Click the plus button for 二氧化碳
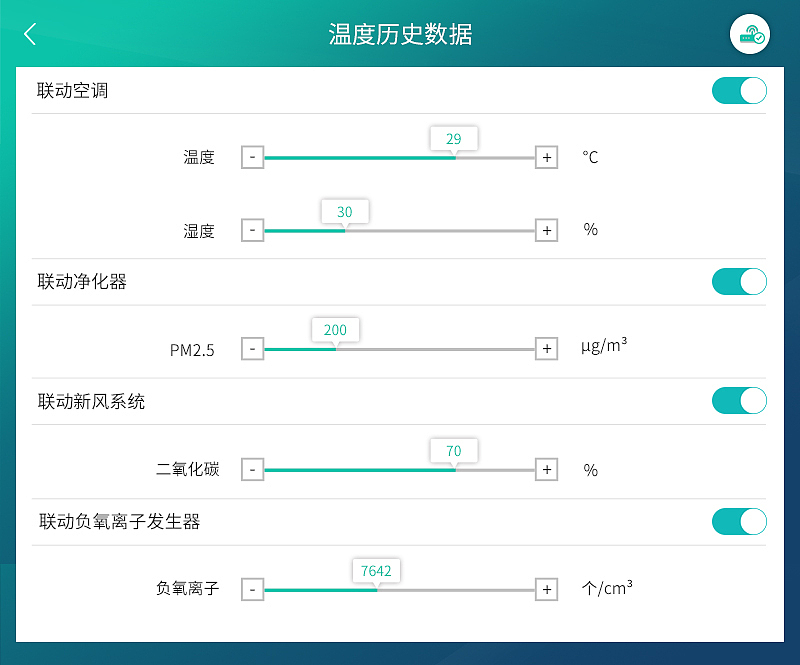This screenshot has width=800, height=665. [x=546, y=470]
